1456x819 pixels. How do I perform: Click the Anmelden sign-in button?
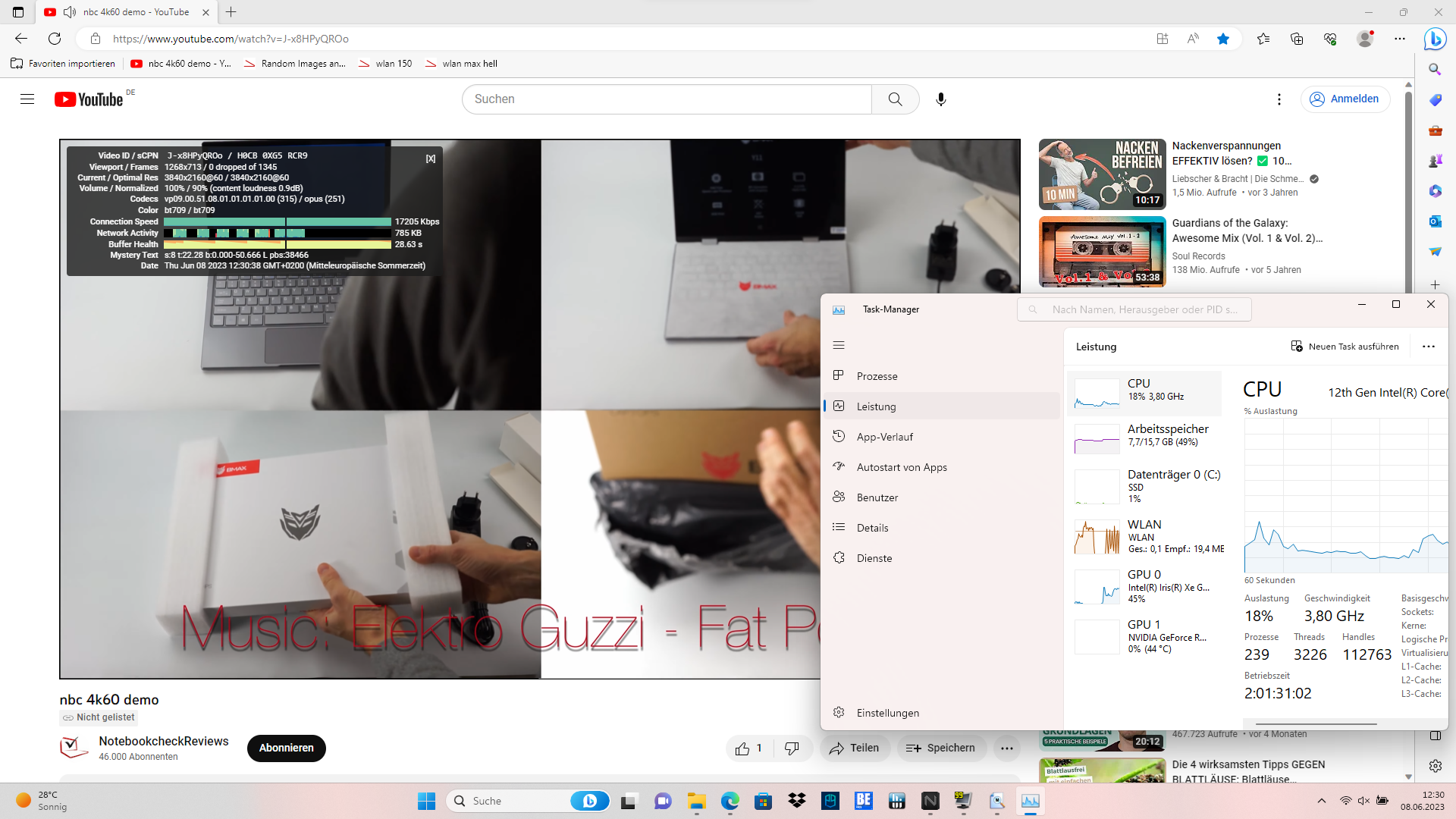coord(1345,99)
